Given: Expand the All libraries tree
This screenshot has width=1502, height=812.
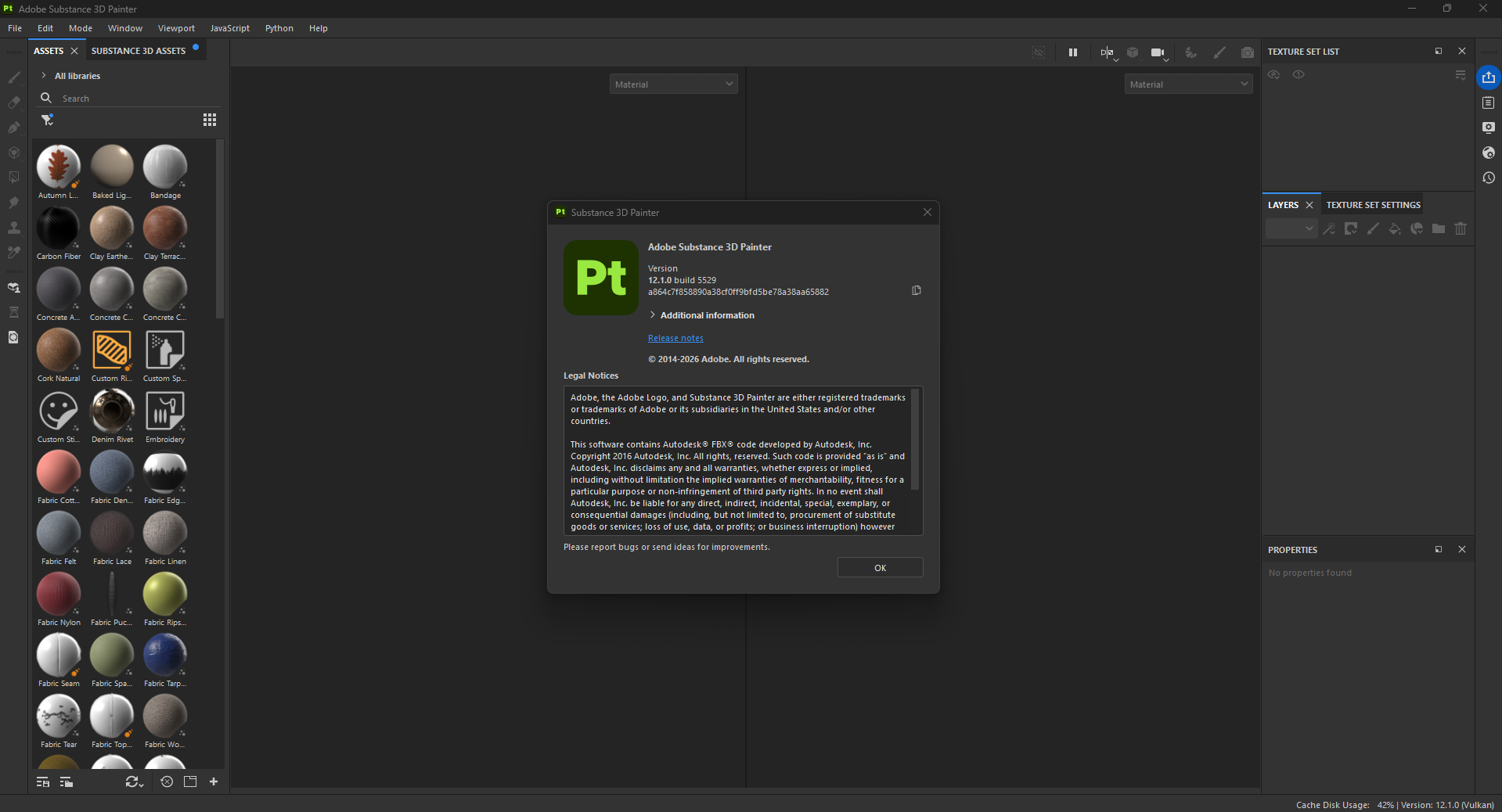Looking at the screenshot, I should click(44, 76).
